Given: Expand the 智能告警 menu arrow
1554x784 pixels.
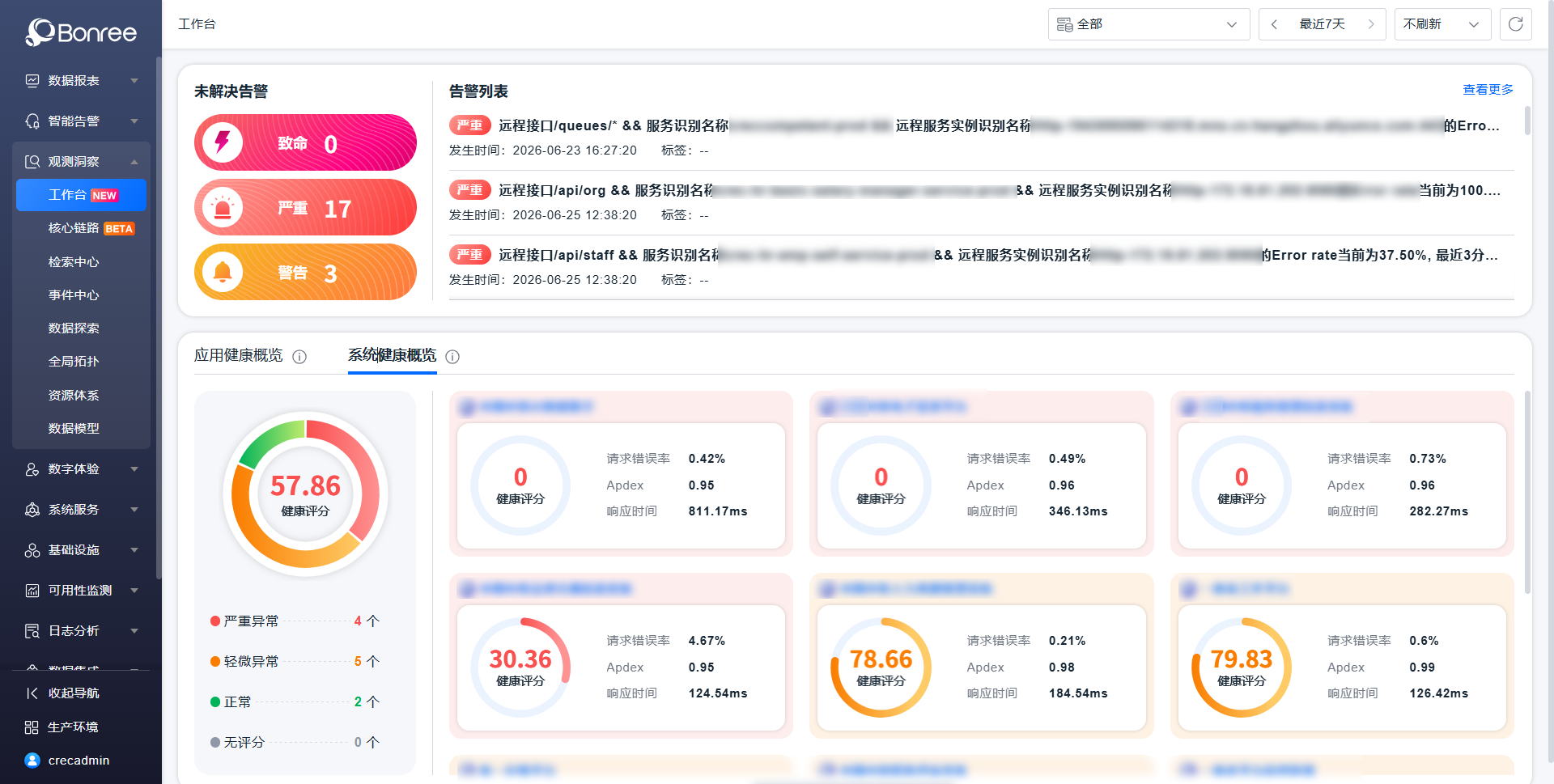Looking at the screenshot, I should click(x=134, y=121).
